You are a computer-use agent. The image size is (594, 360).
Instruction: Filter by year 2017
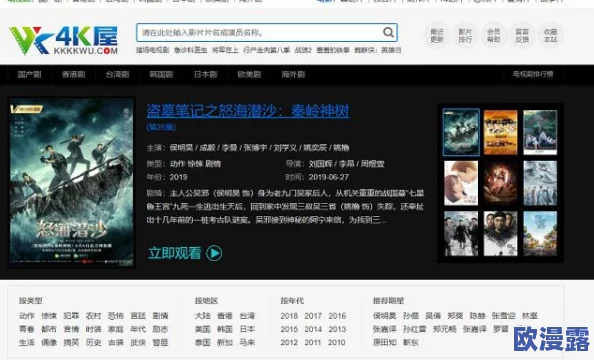(313, 316)
